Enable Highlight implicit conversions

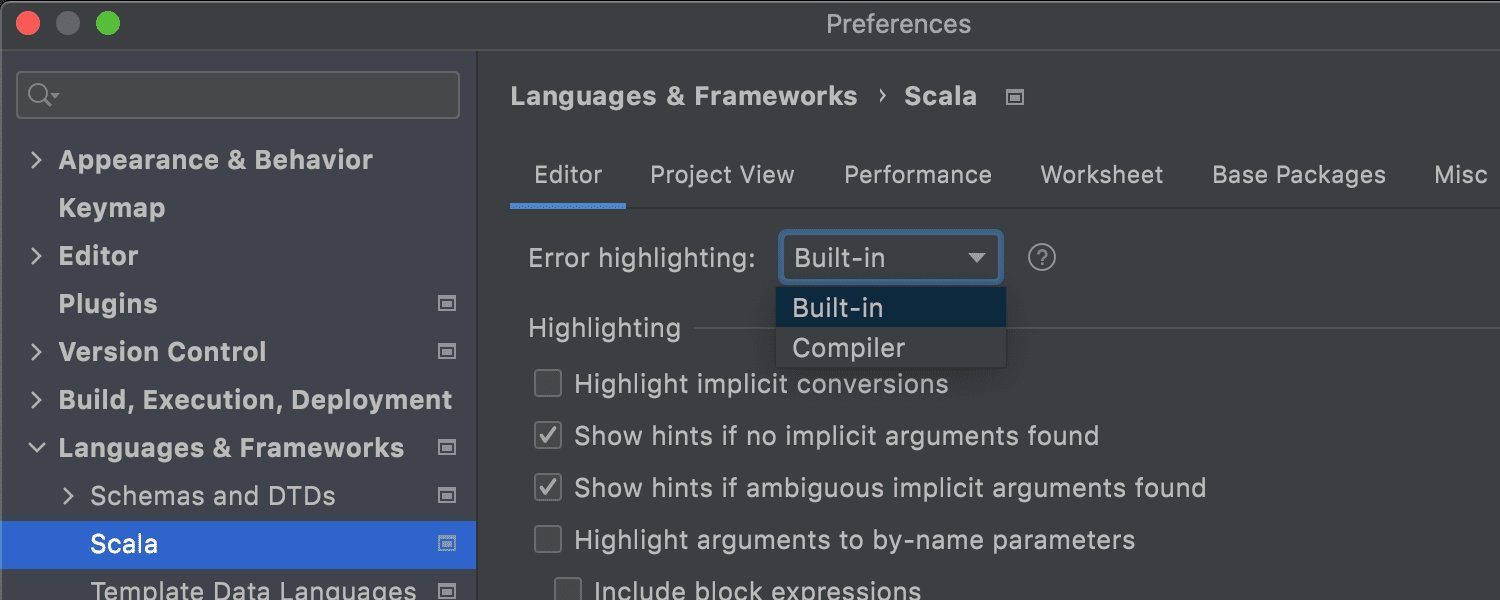pyautogui.click(x=548, y=383)
